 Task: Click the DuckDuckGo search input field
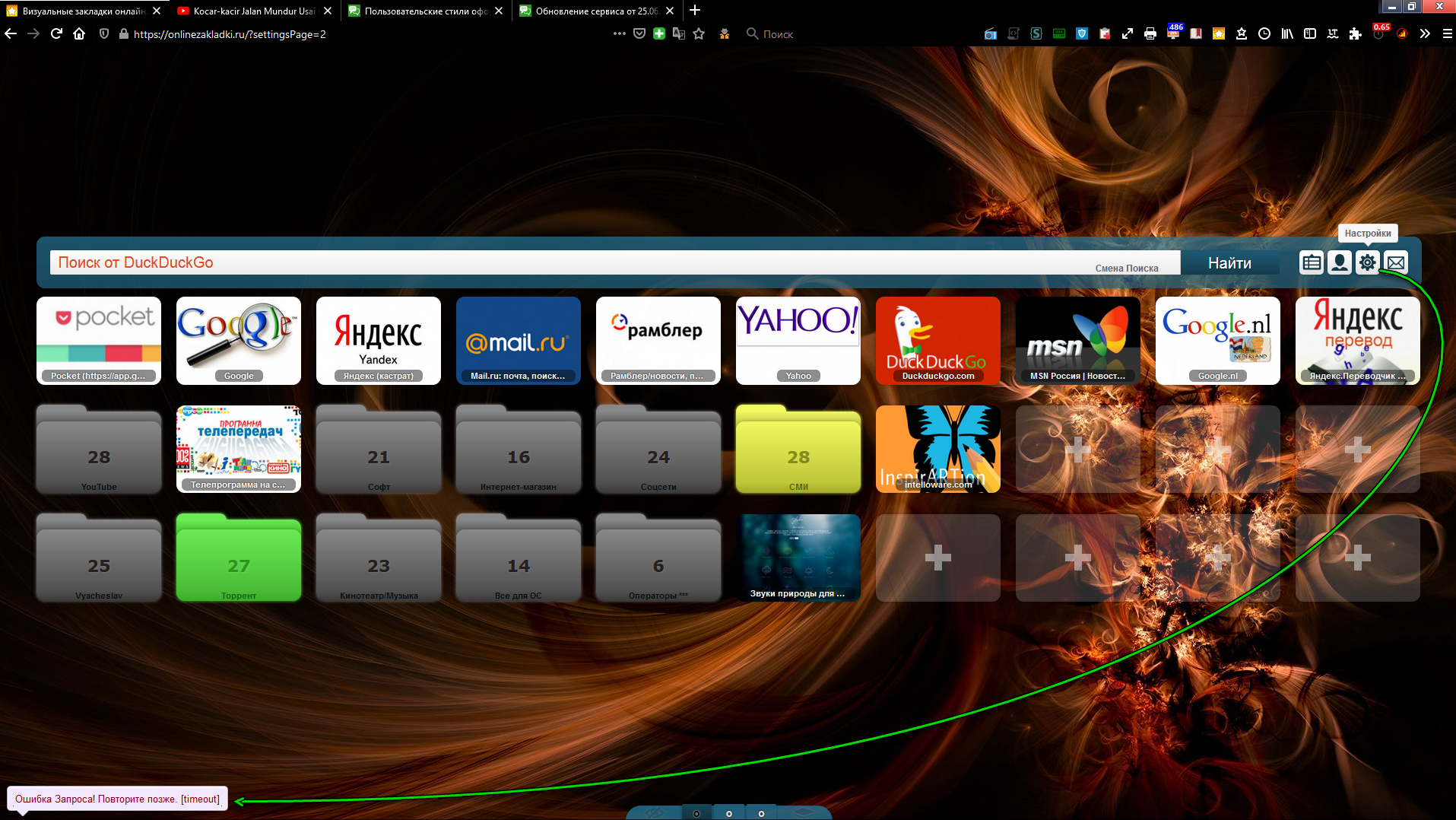point(570,262)
